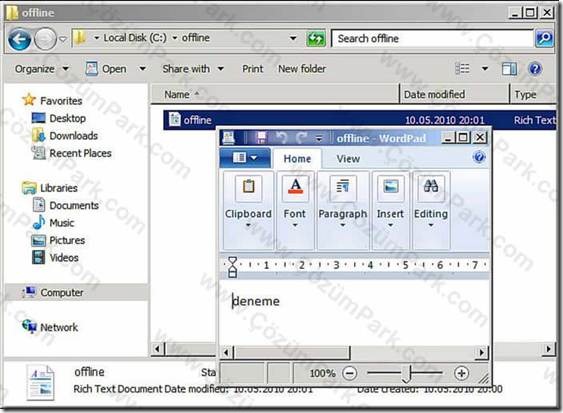Click the Save icon in WordPad title bar
Image resolution: width=563 pixels, height=413 pixels.
[x=261, y=138]
